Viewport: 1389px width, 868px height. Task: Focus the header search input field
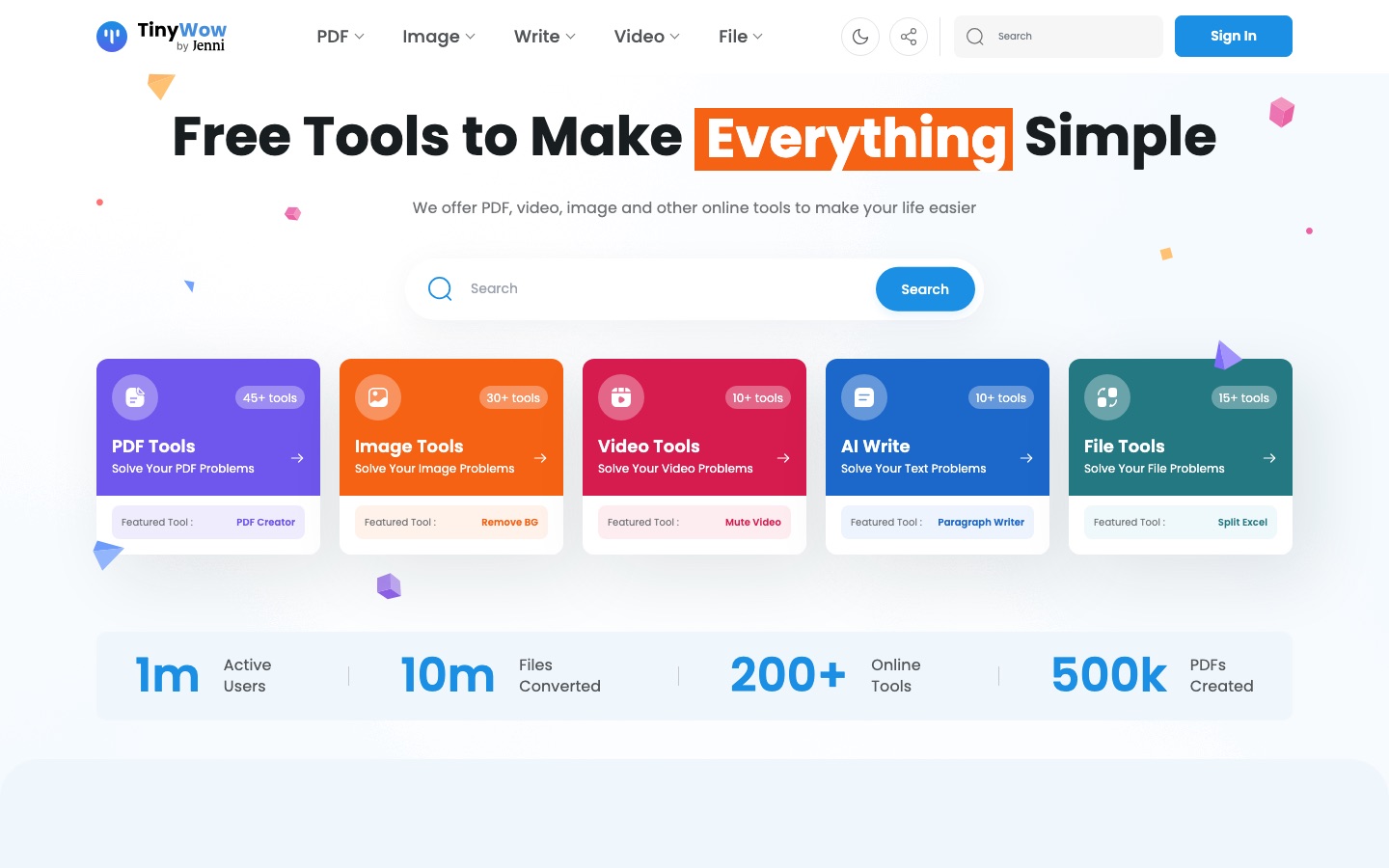(1058, 37)
